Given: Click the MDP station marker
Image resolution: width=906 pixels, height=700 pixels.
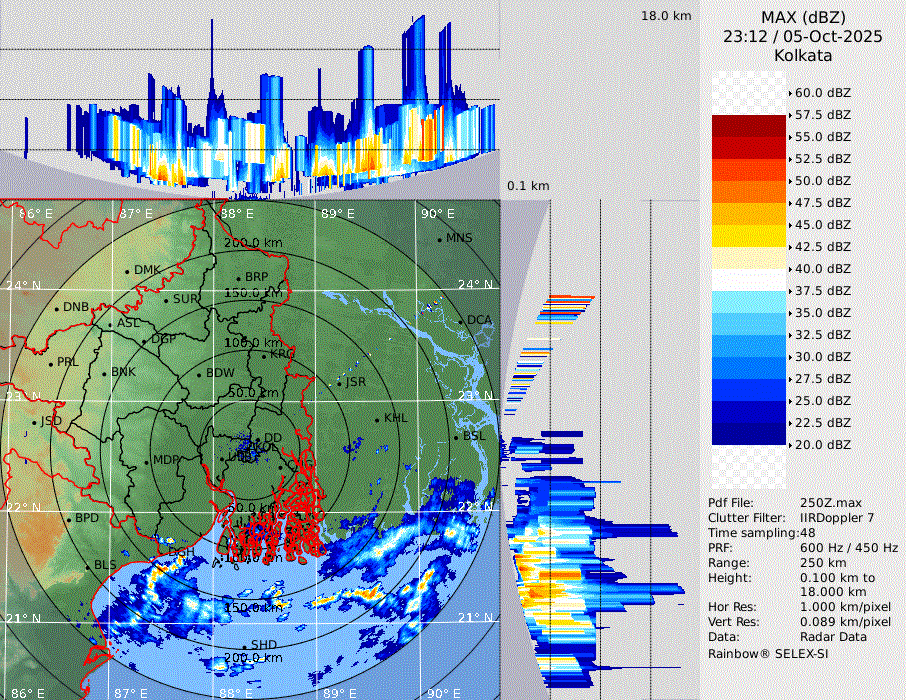Looking at the screenshot, I should point(147,461).
